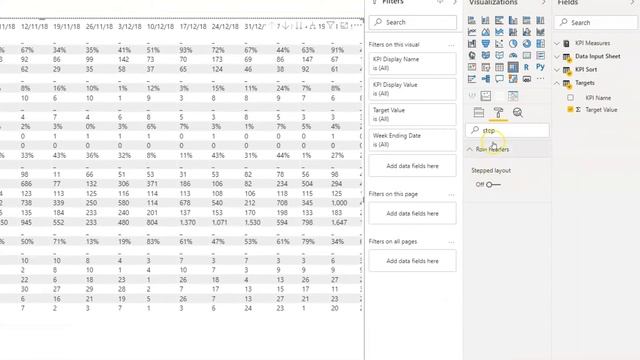Switch to the Fields well tab
This screenshot has height=360, width=640.
(x=479, y=112)
